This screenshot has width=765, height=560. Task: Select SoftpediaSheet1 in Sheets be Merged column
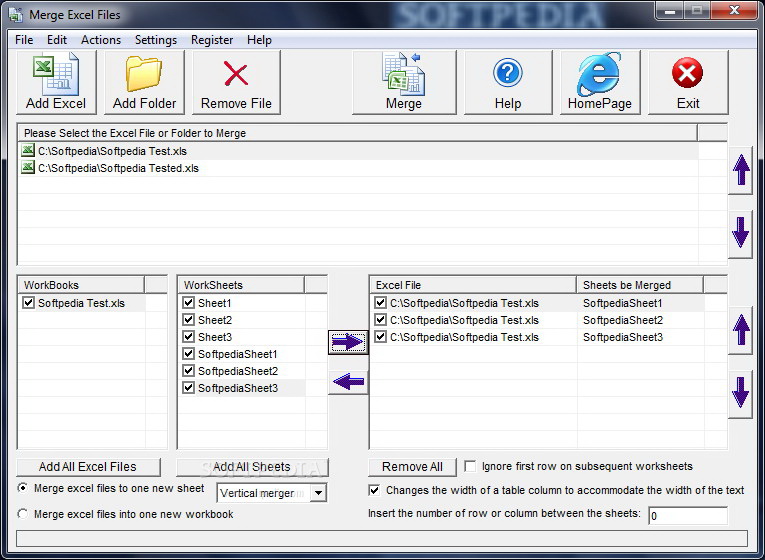(x=623, y=303)
